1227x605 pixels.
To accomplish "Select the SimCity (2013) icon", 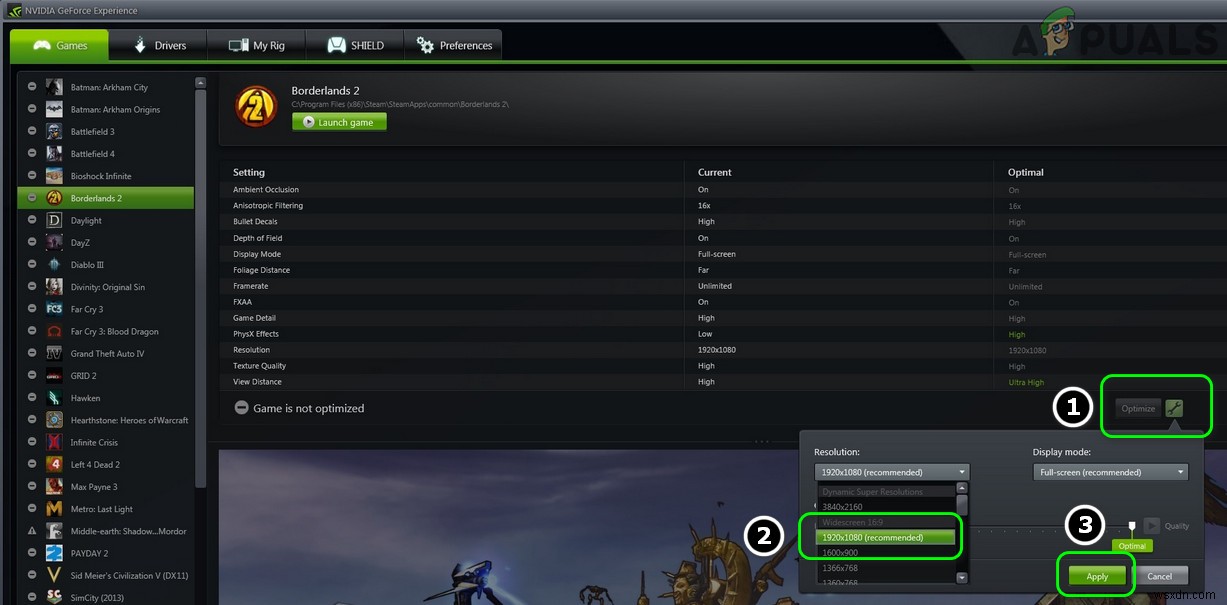I will coord(54,597).
